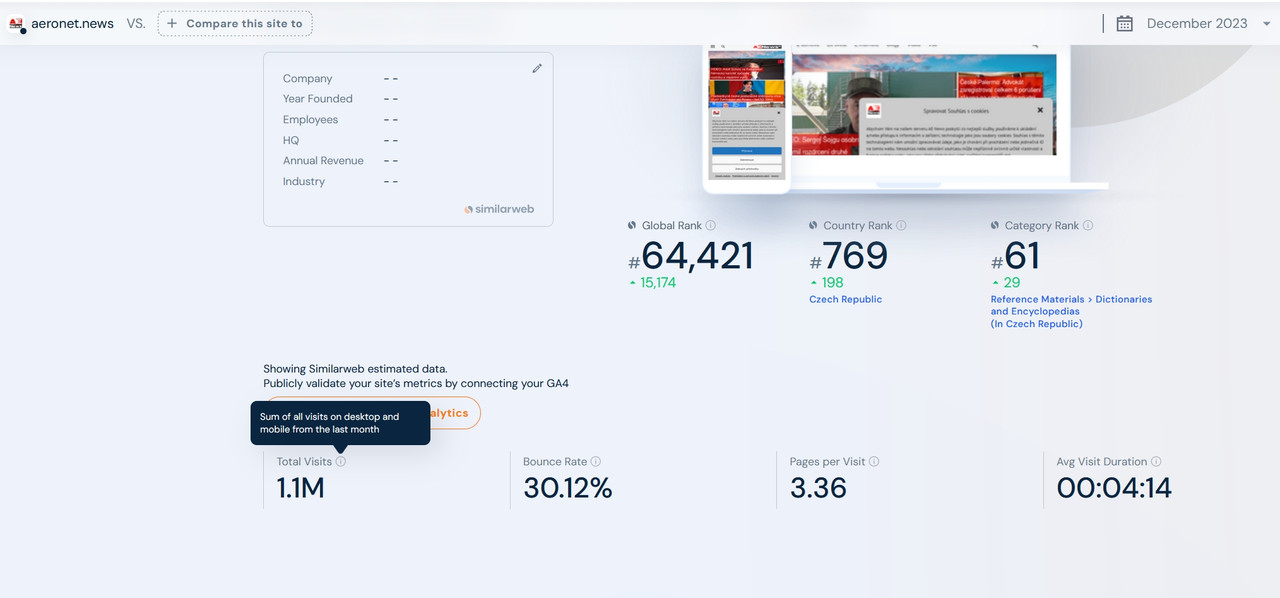The width and height of the screenshot is (1280, 598).
Task: Click the Compare this site to button
Action: tap(235, 23)
